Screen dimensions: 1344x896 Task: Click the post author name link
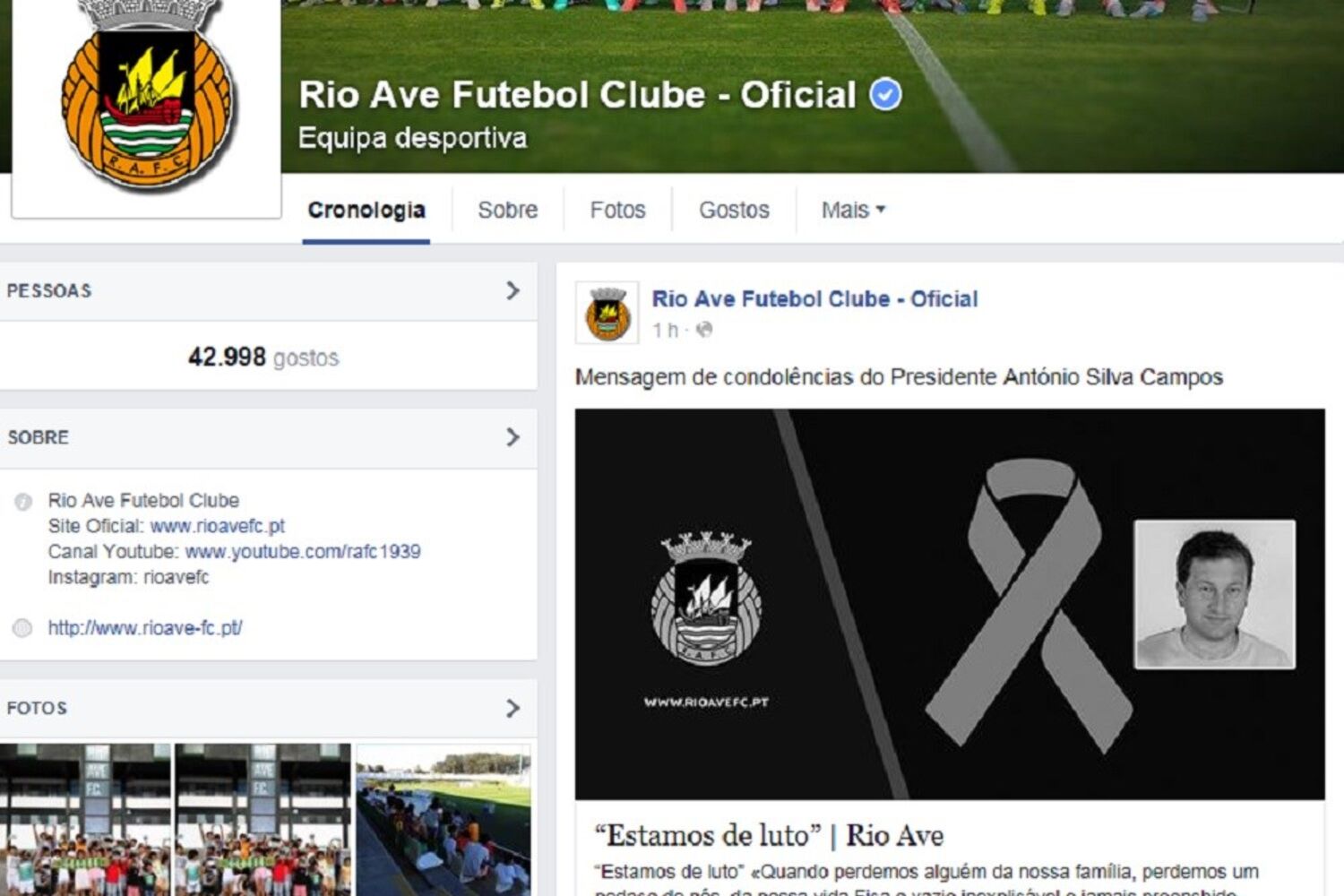point(814,299)
